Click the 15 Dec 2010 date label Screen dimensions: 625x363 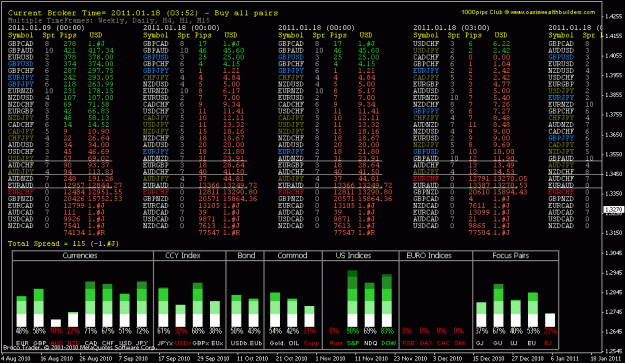[x=488, y=359]
